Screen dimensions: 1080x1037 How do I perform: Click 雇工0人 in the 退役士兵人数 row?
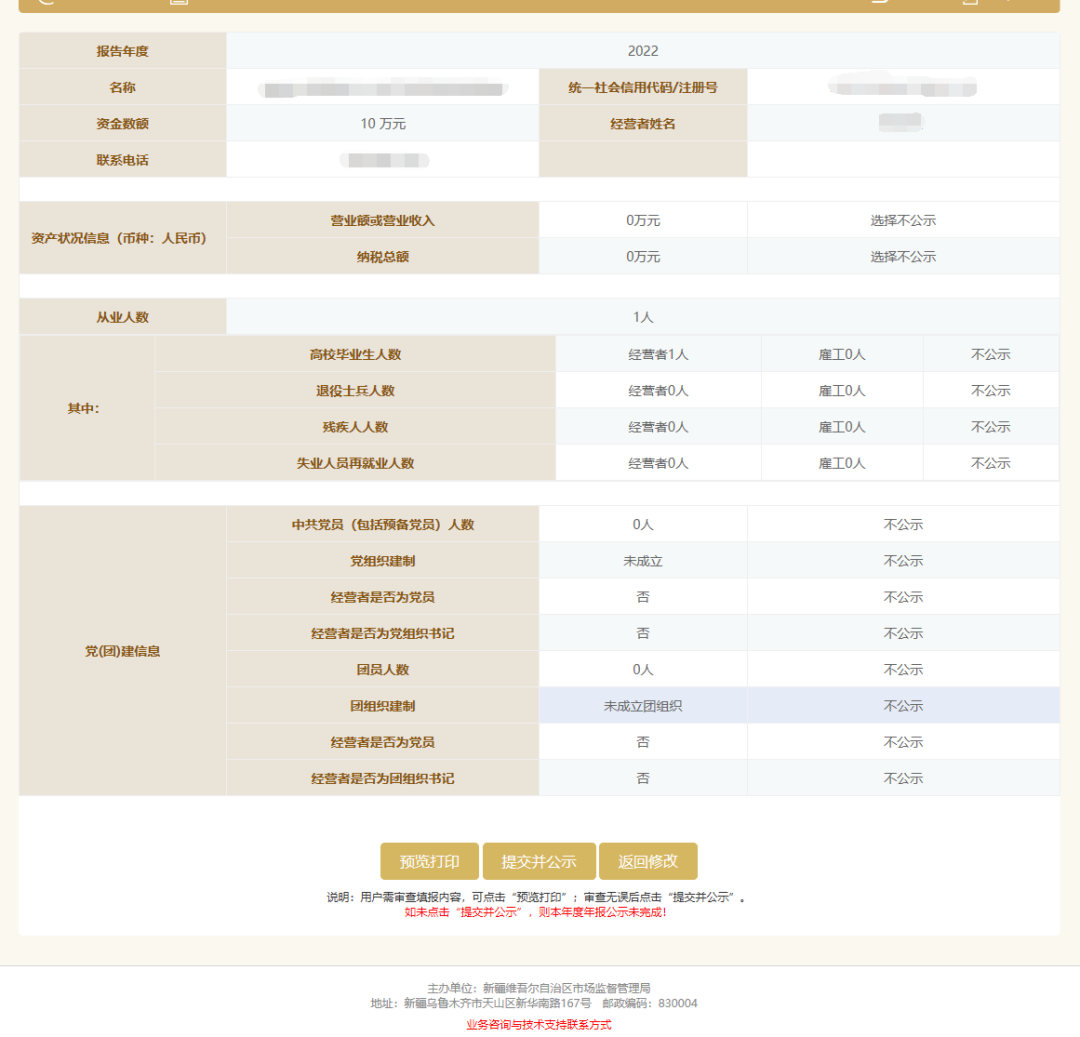tap(842, 391)
